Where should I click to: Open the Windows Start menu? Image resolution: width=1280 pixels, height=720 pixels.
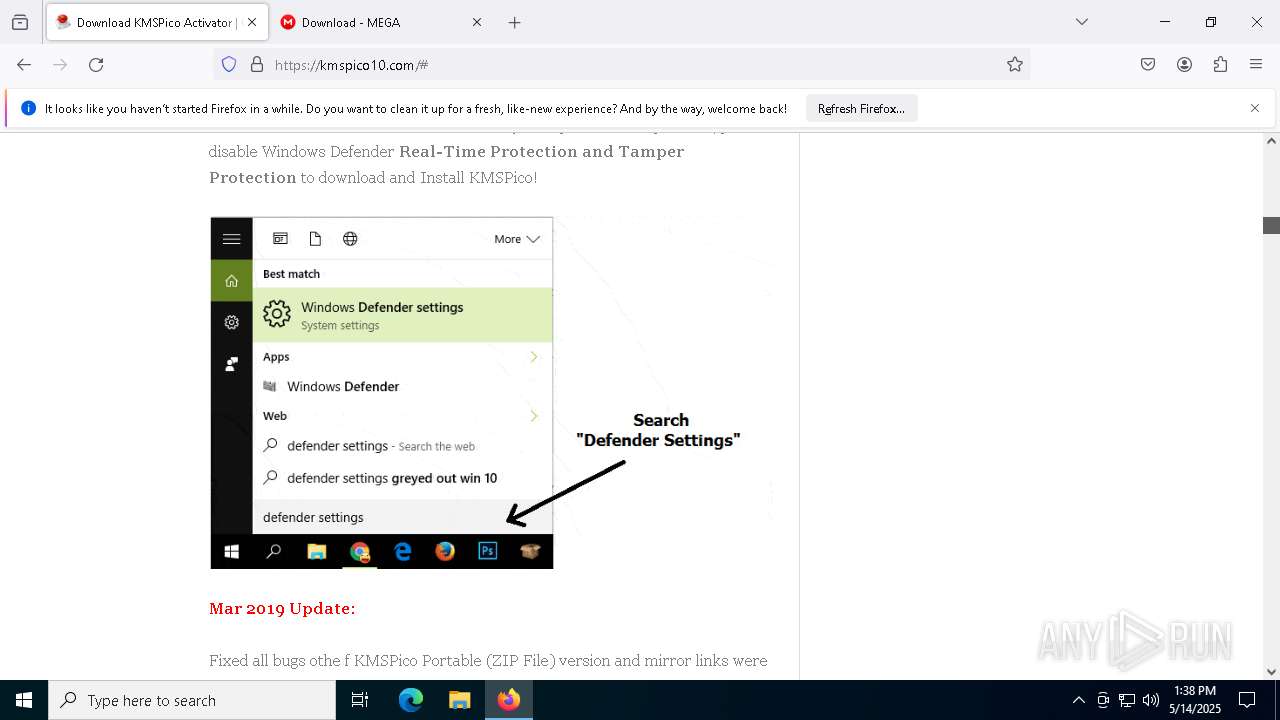(24, 700)
